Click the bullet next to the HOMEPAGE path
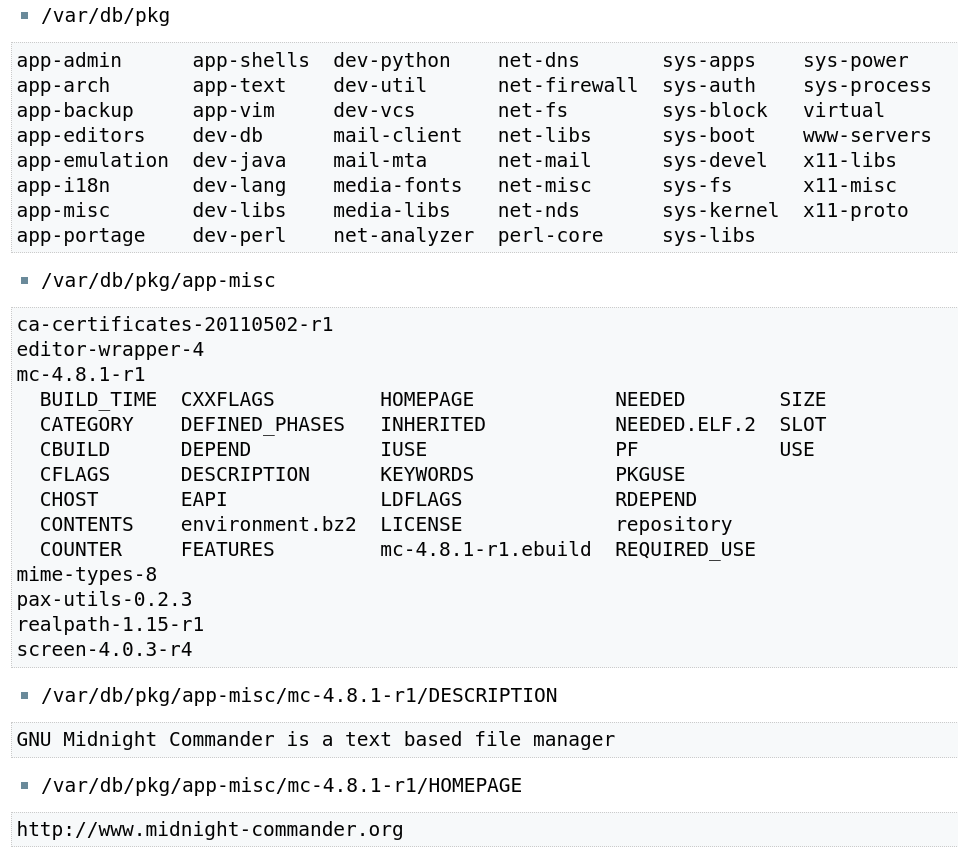 pos(25,786)
